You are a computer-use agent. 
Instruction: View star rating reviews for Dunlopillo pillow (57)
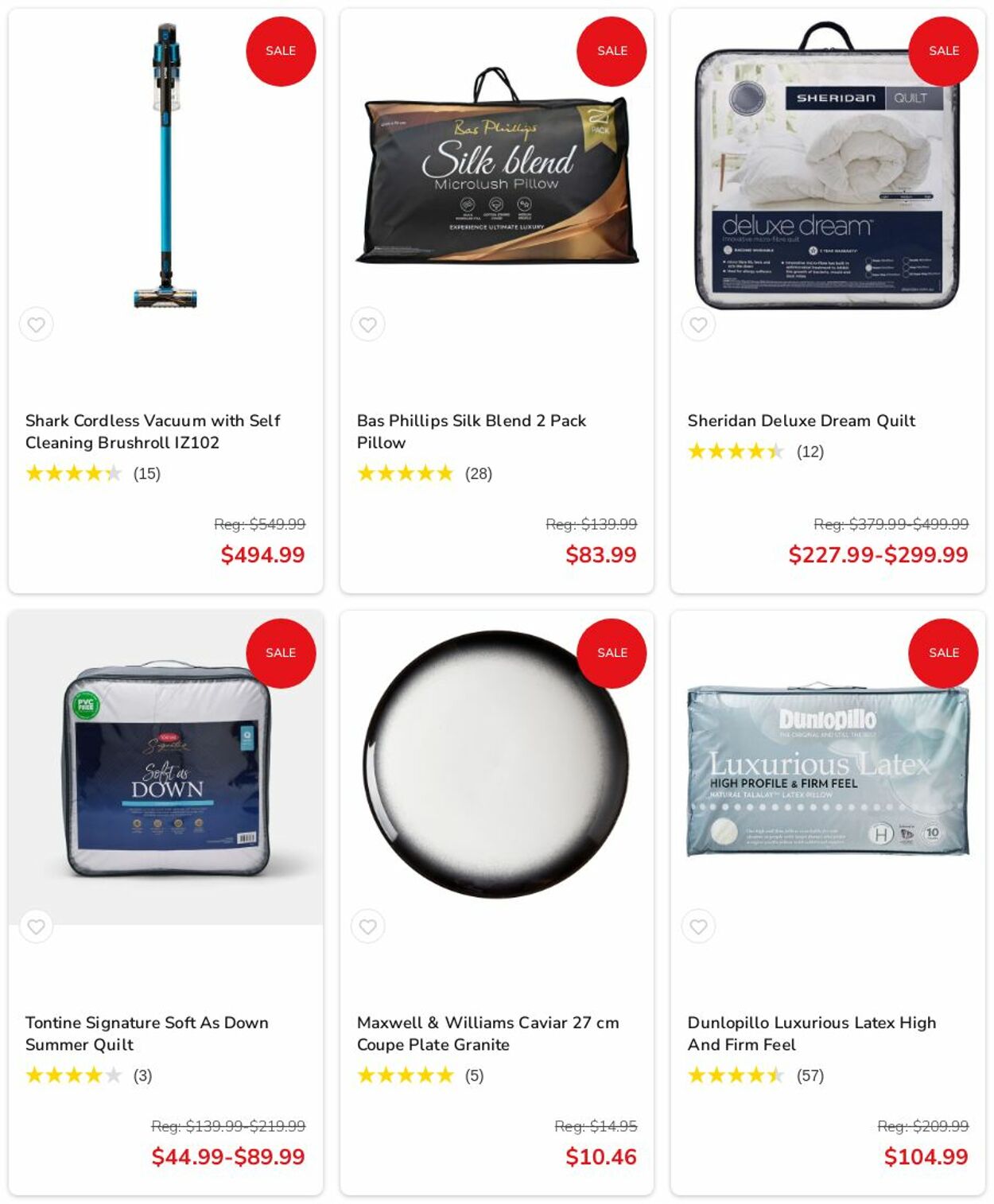(755, 1075)
